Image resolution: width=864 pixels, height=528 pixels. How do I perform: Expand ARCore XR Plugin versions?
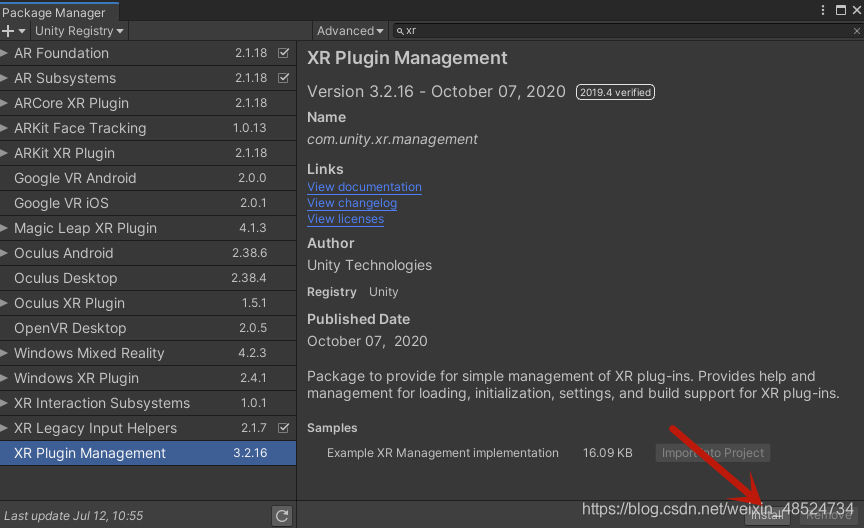[x=4, y=103]
